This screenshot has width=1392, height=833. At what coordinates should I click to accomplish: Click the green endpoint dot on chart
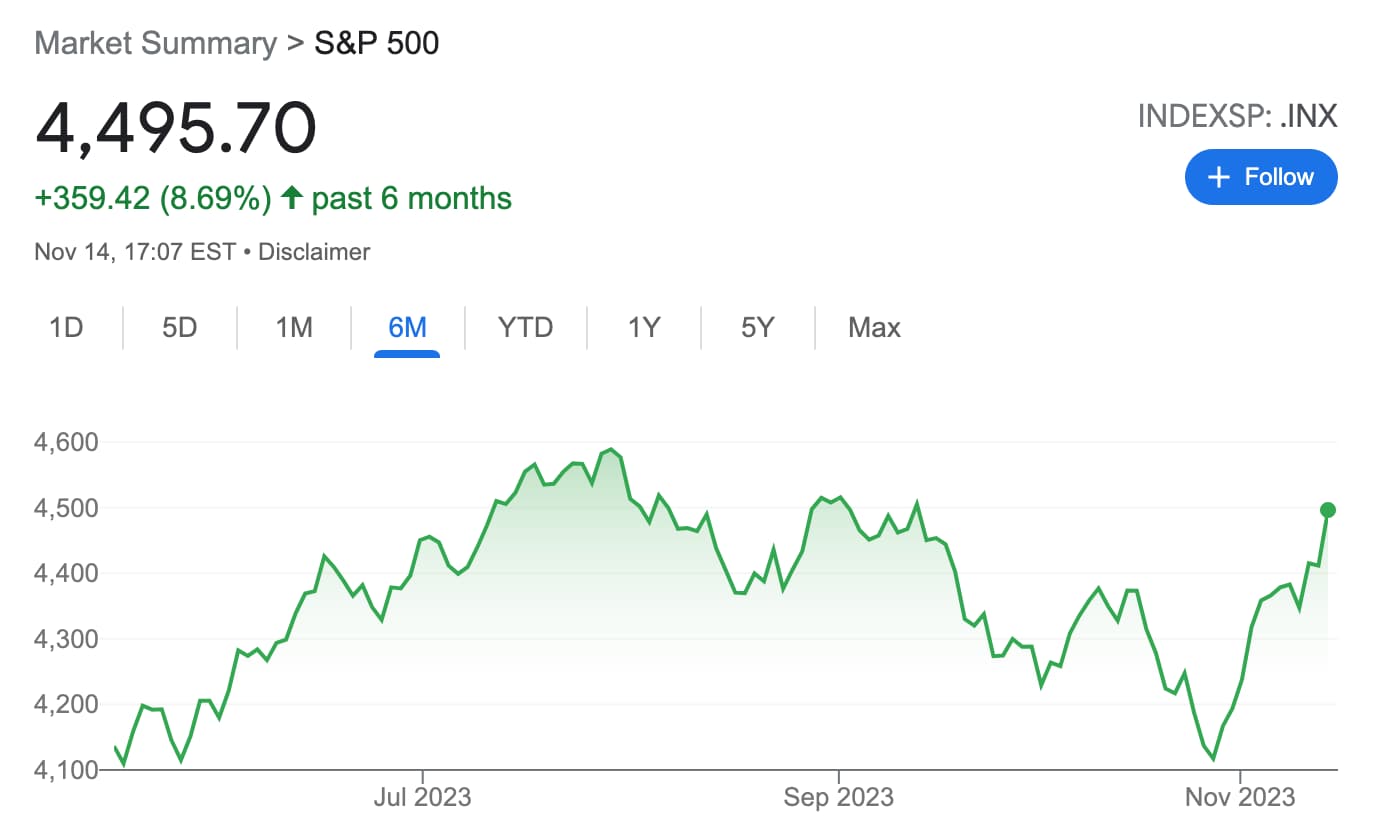(x=1328, y=510)
